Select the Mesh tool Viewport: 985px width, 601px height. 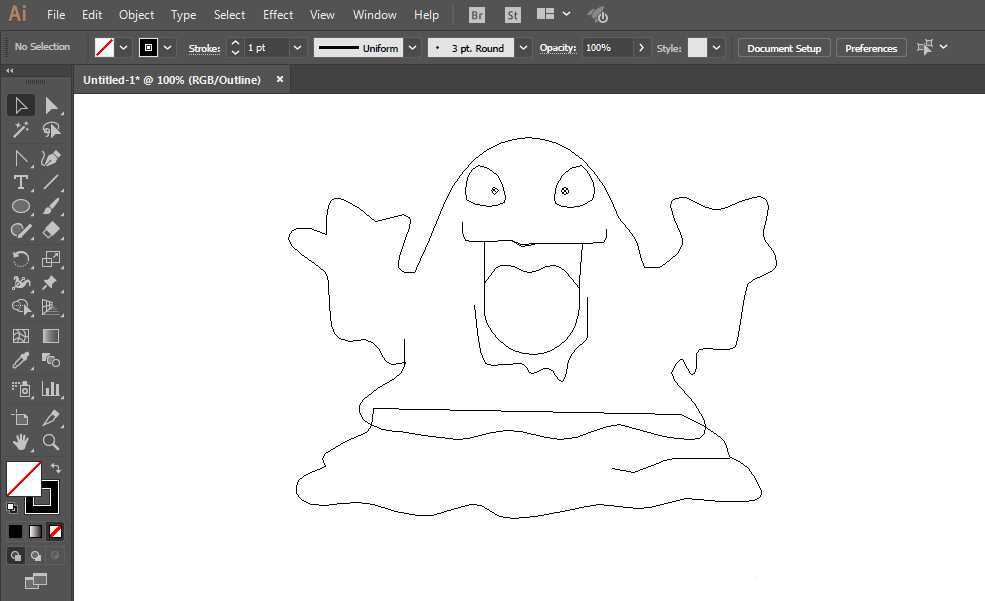[21, 336]
